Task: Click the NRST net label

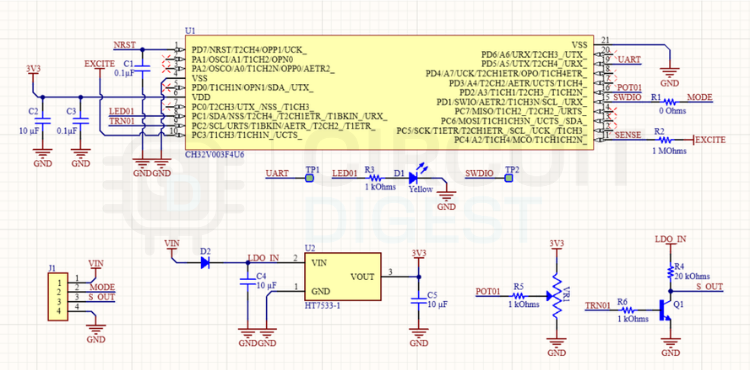Action: (125, 45)
